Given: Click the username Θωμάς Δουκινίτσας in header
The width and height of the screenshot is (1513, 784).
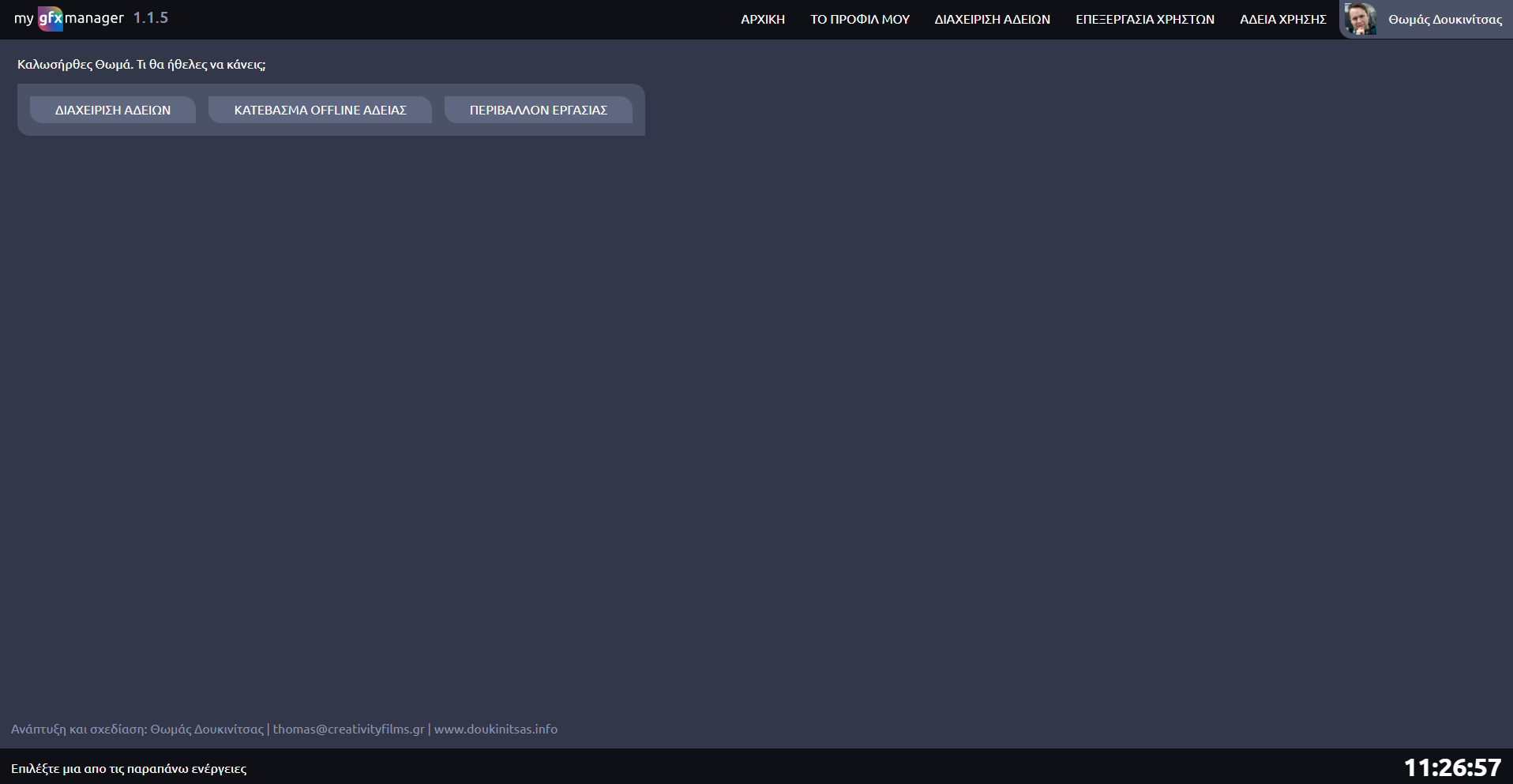Looking at the screenshot, I should [x=1444, y=20].
